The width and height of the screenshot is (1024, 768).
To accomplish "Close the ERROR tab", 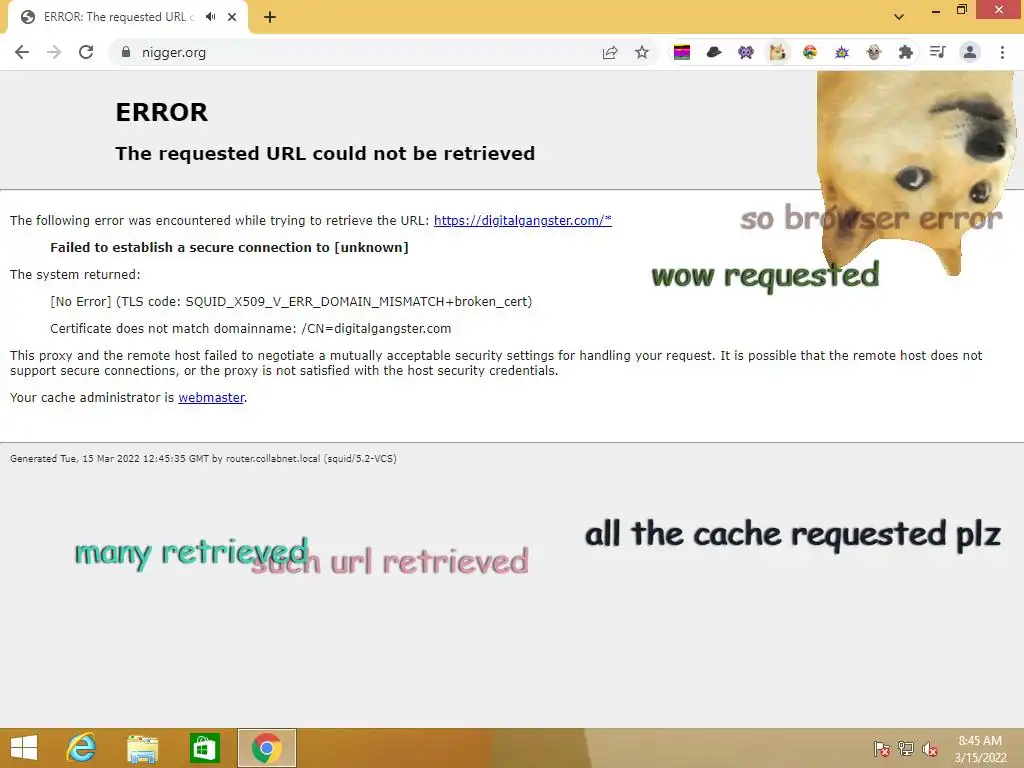I will coord(232,17).
